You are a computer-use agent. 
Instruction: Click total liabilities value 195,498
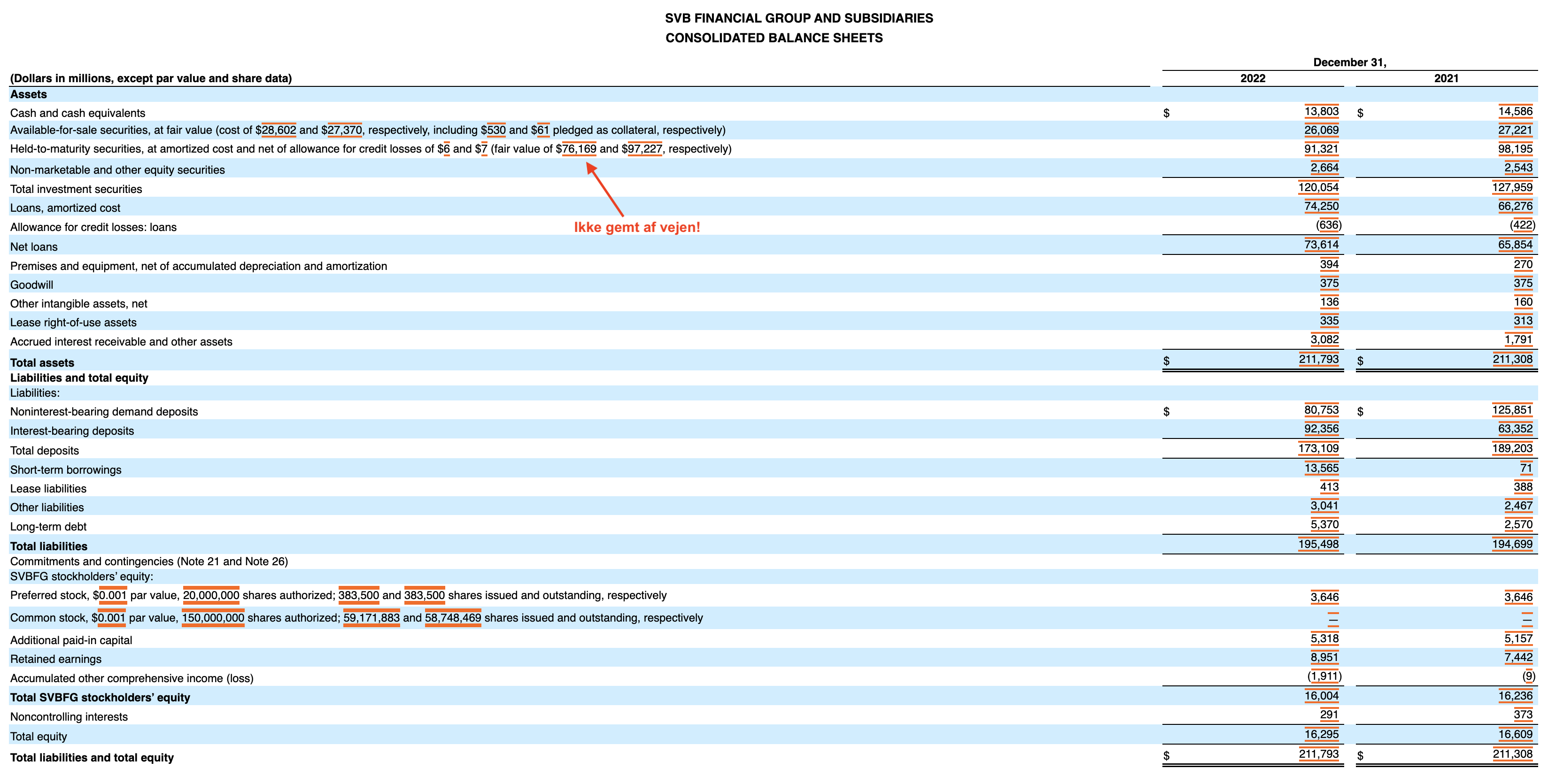[x=1318, y=545]
